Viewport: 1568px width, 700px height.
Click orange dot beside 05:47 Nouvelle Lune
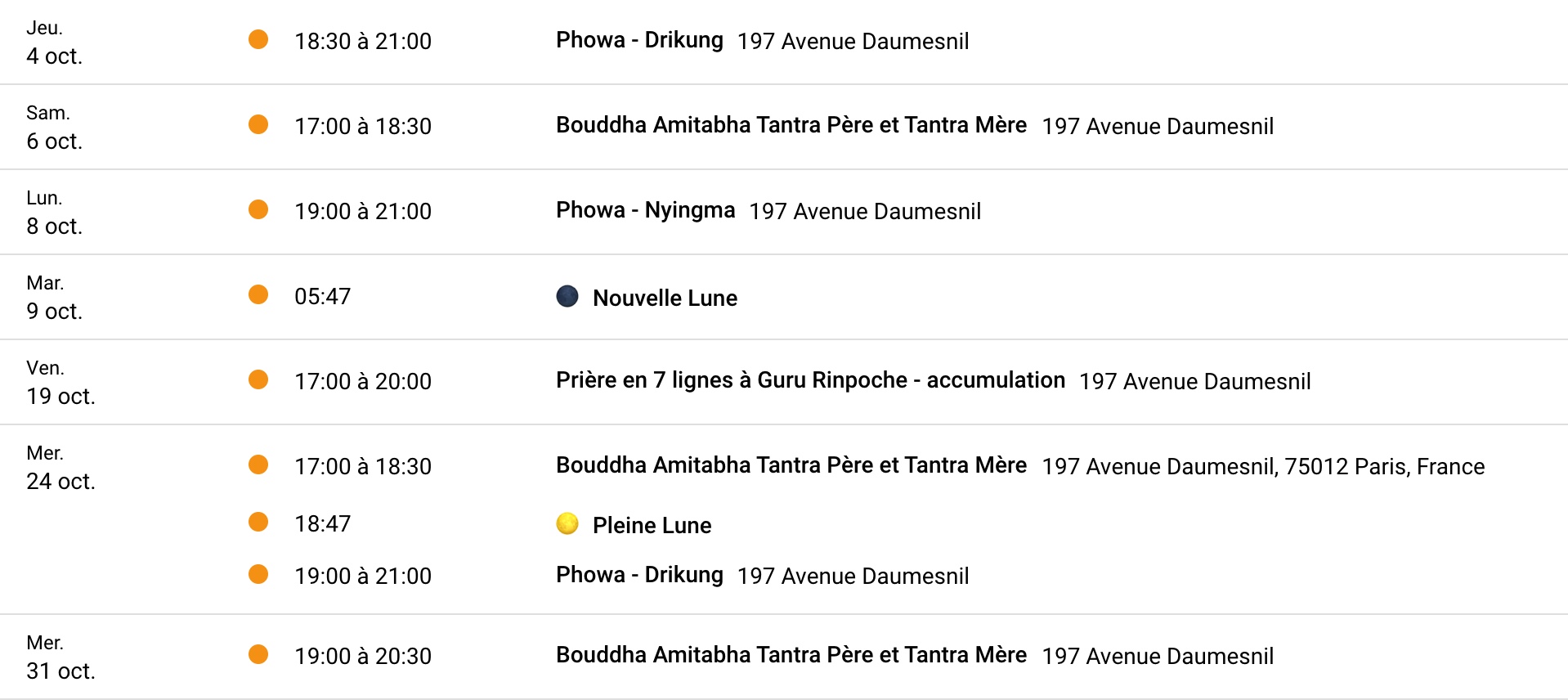[258, 294]
